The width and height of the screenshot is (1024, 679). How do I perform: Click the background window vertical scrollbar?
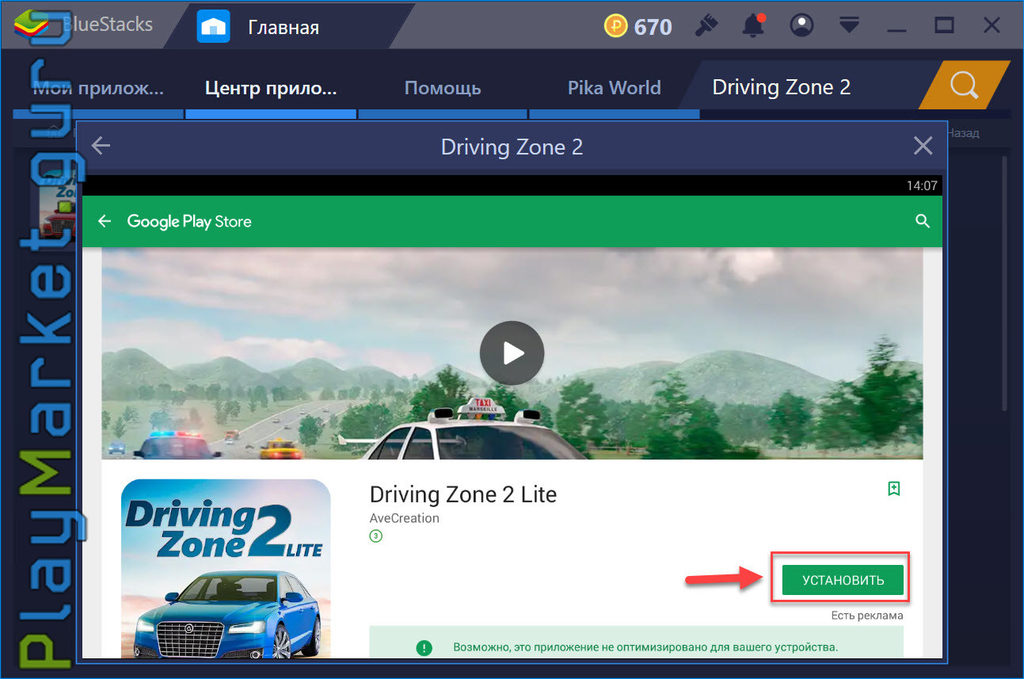[1005, 281]
